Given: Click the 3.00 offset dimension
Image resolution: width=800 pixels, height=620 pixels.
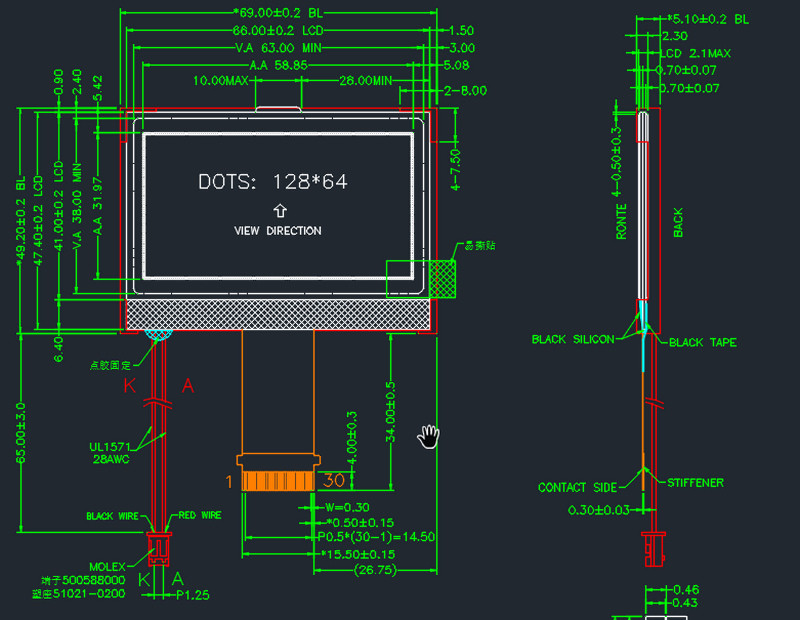Looking at the screenshot, I should pyautogui.click(x=462, y=48).
